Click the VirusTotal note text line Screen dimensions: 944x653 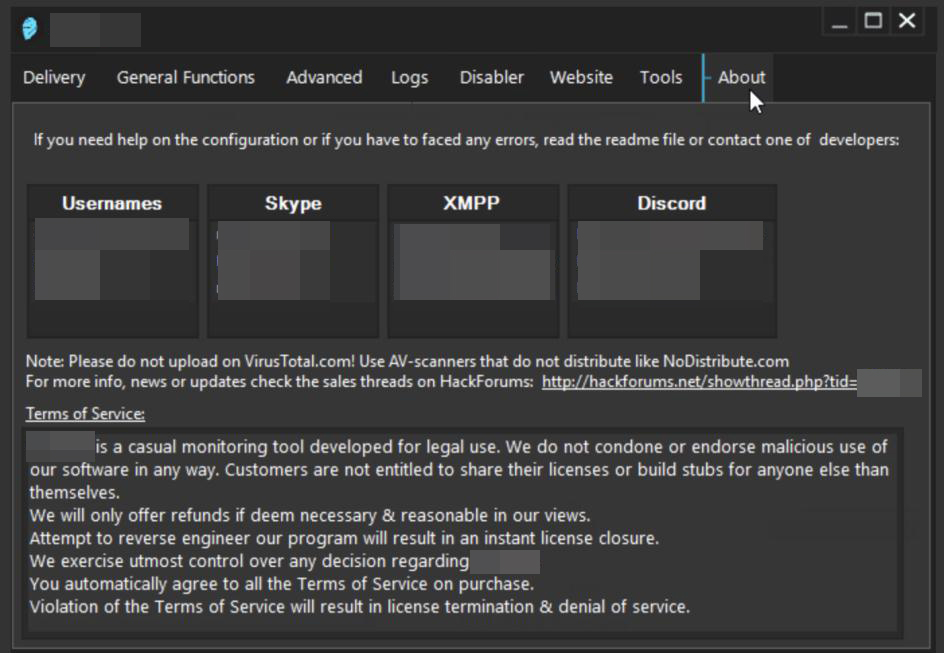pyautogui.click(x=407, y=361)
